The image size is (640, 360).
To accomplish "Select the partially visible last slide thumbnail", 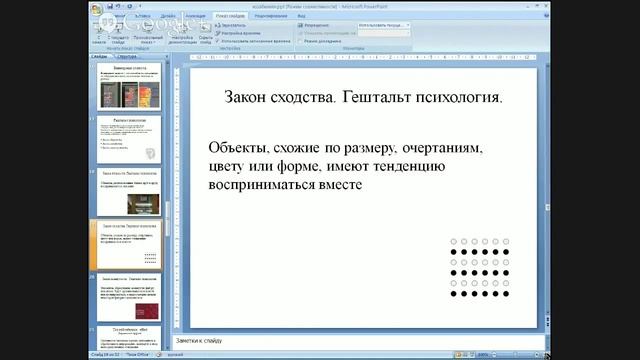I will pos(129,338).
